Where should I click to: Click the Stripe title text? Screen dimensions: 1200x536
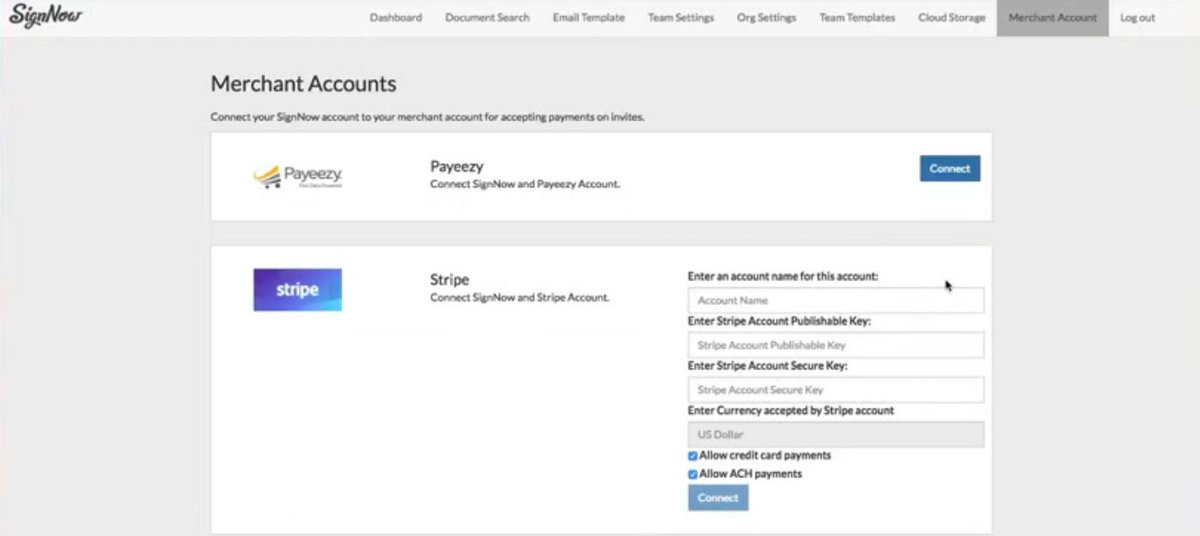449,280
